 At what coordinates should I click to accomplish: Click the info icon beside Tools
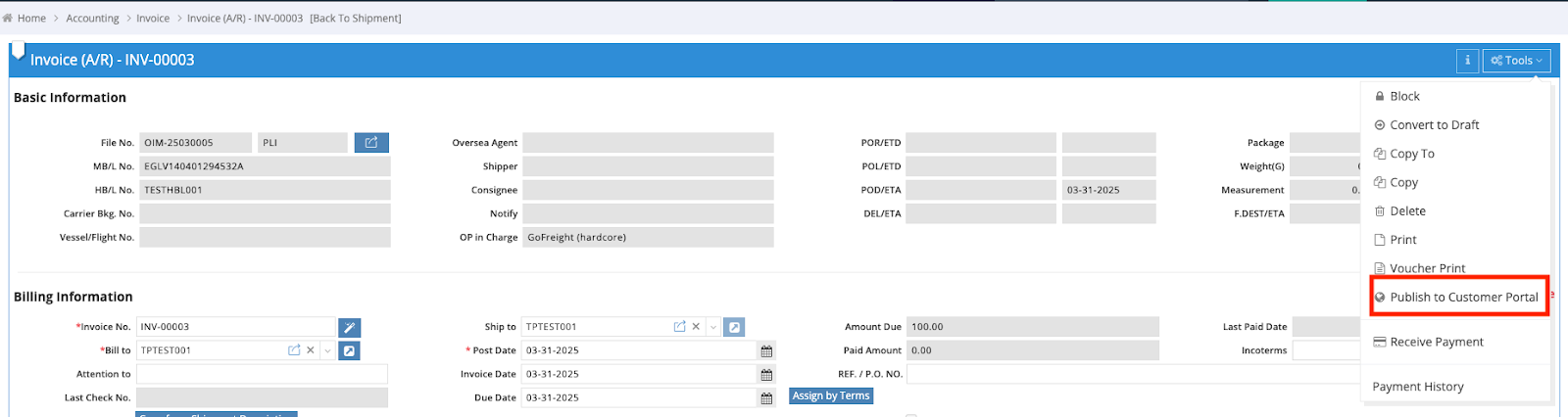click(x=1467, y=61)
